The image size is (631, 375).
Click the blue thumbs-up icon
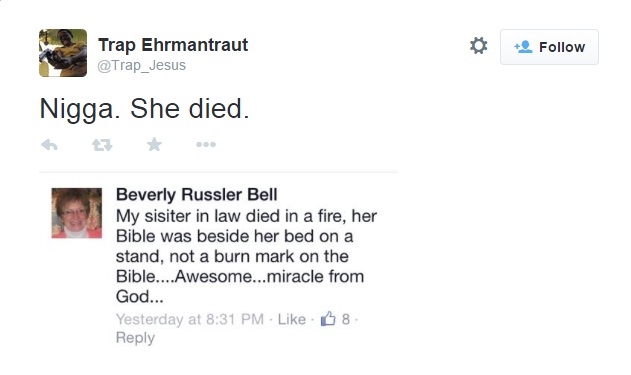tap(328, 319)
